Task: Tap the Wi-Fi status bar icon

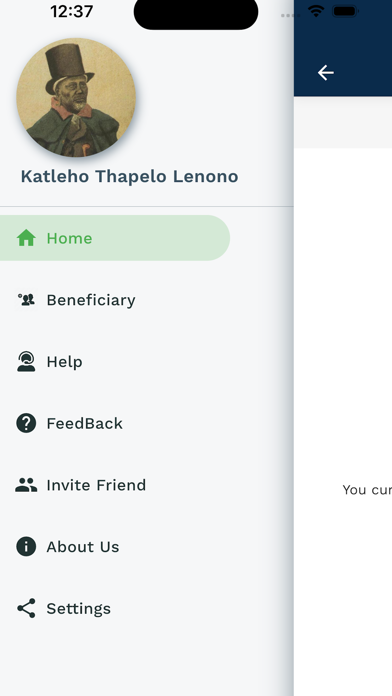Action: click(x=316, y=12)
